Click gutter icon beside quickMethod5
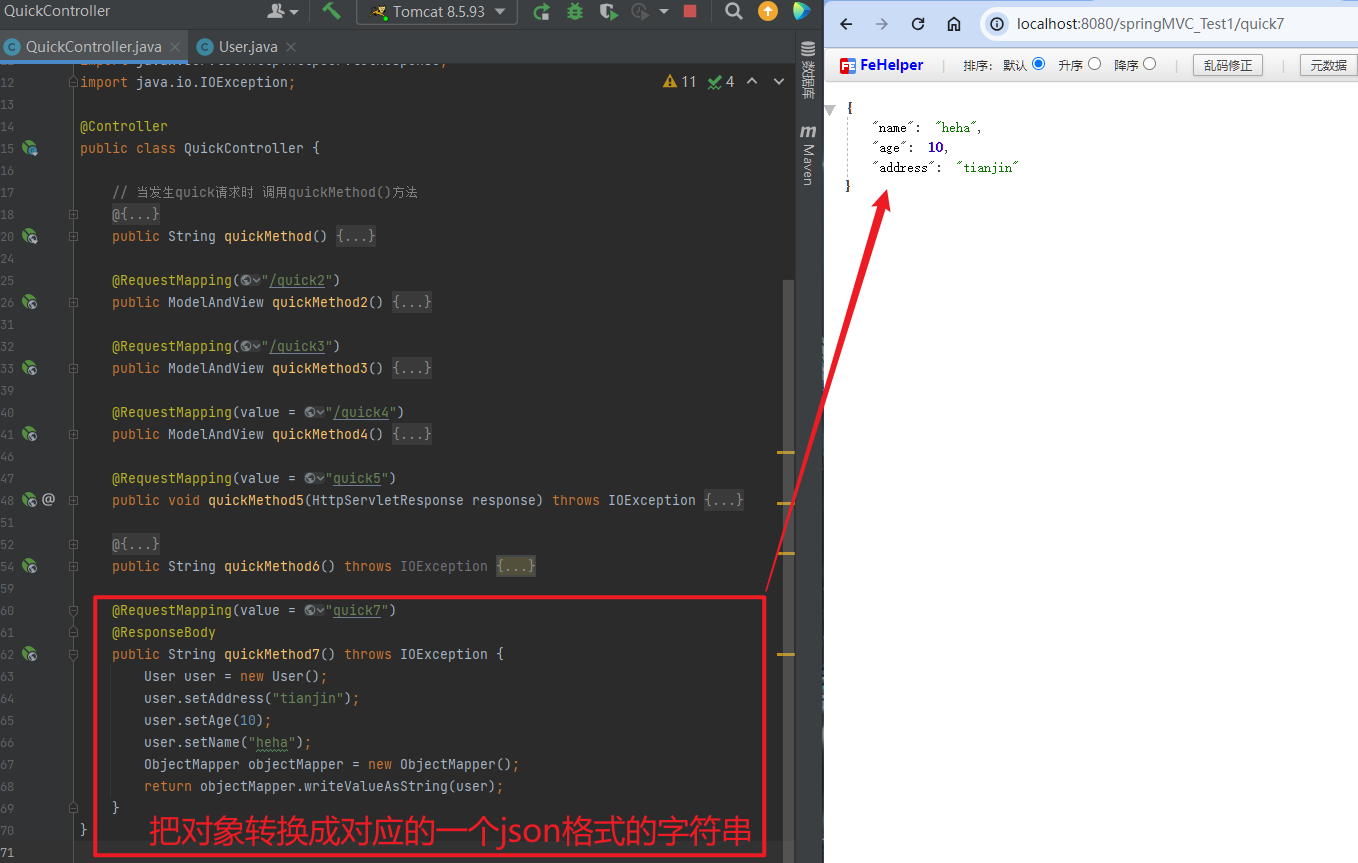This screenshot has height=863, width=1358. pos(30,500)
